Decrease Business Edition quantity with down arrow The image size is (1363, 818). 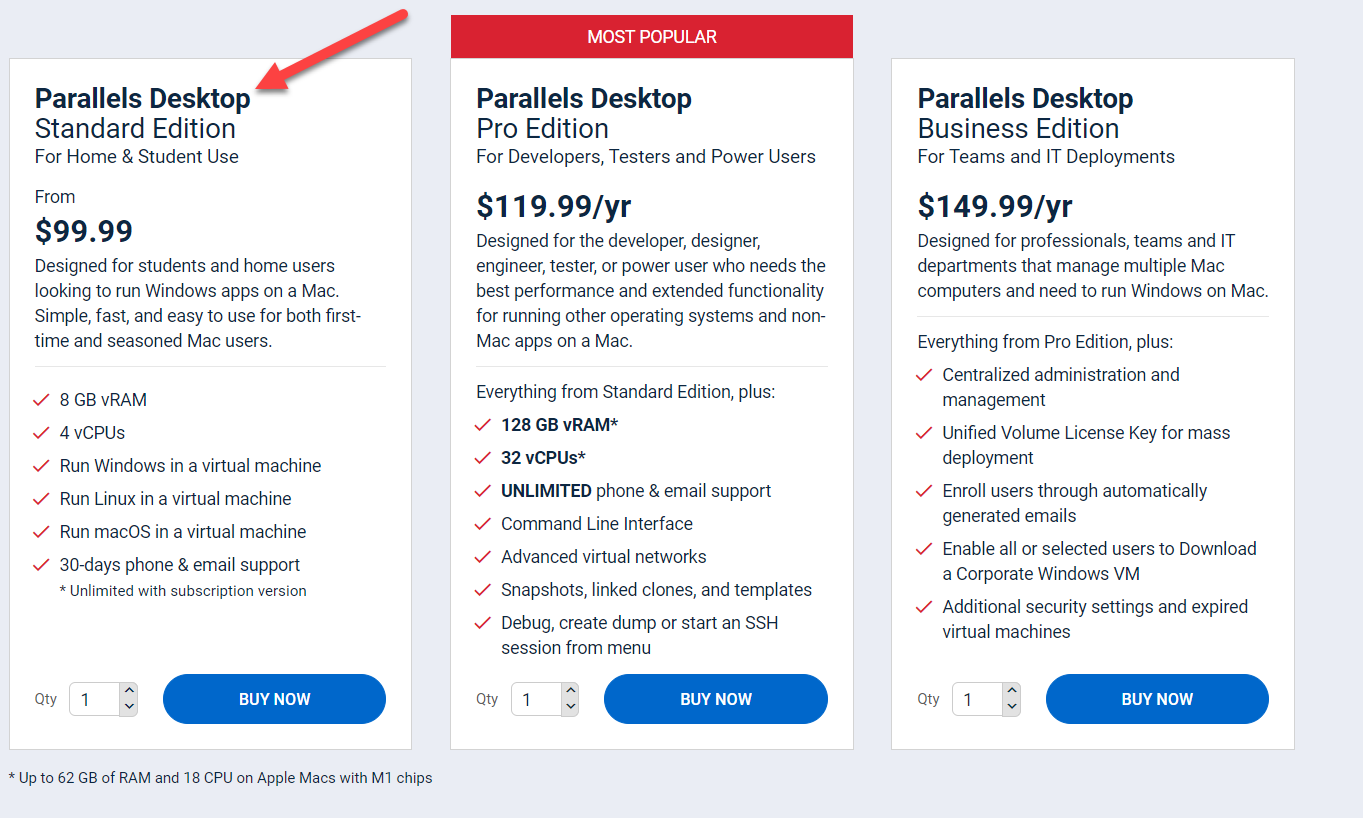click(1011, 707)
